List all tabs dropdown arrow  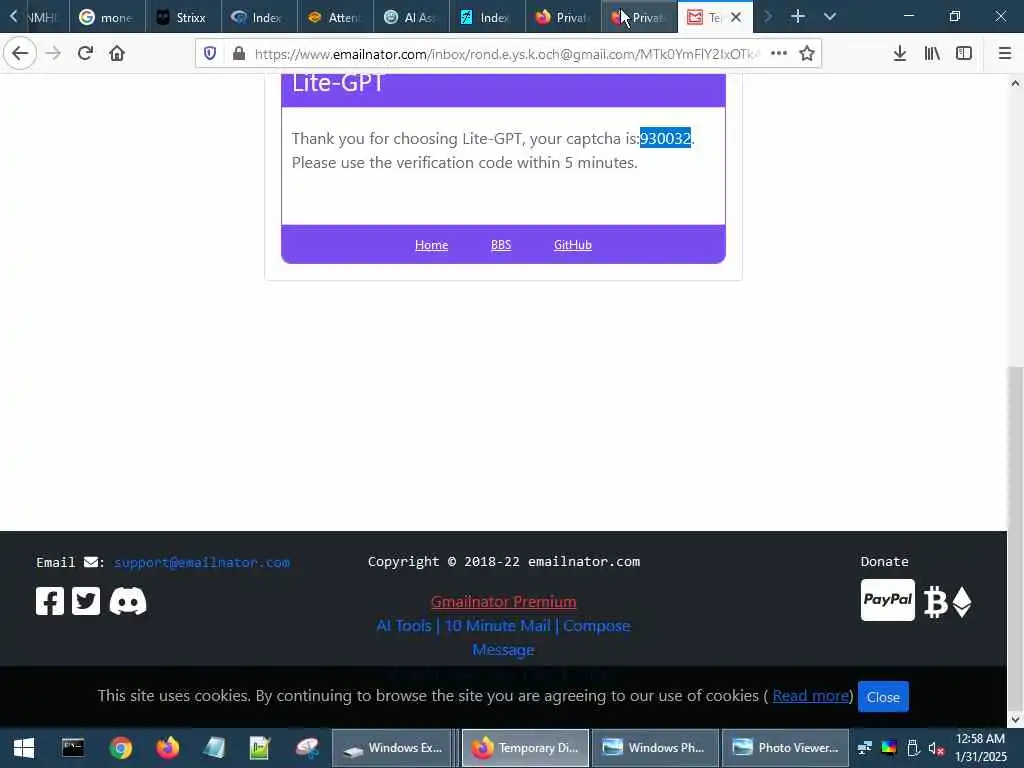(829, 16)
